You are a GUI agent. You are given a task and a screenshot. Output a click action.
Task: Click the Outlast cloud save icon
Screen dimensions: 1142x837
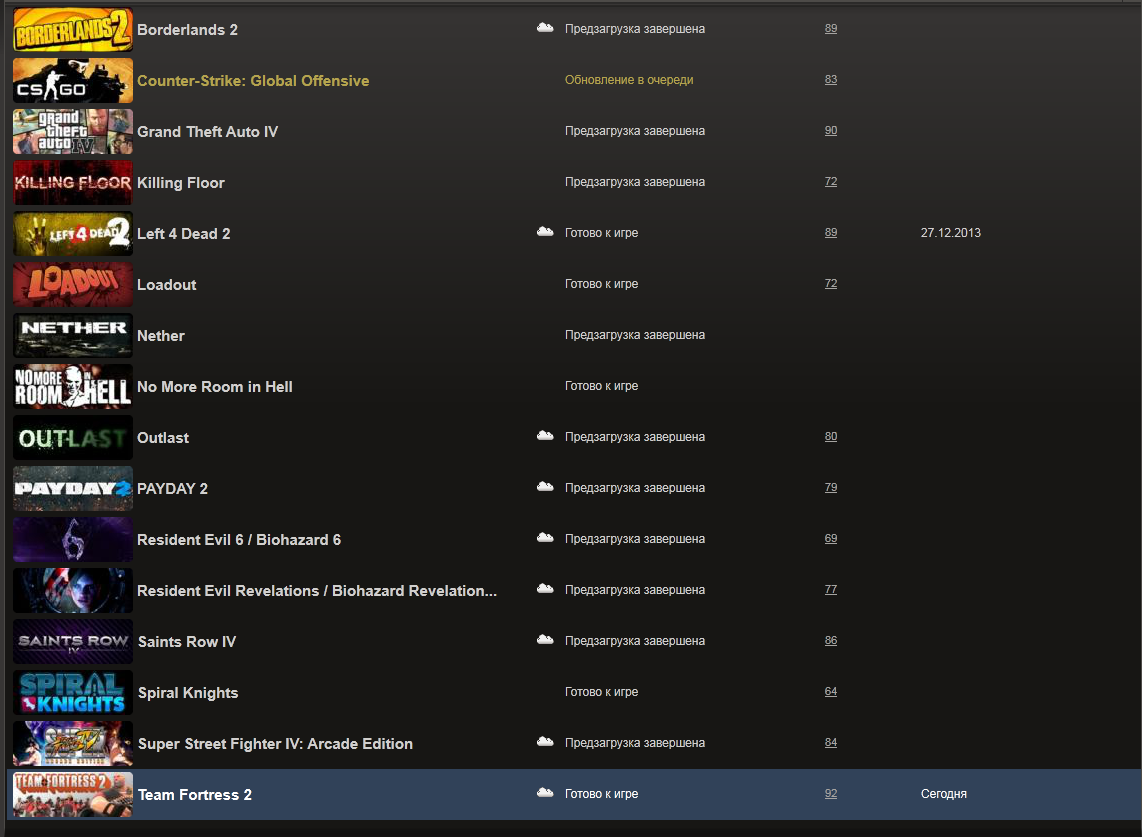pyautogui.click(x=545, y=436)
